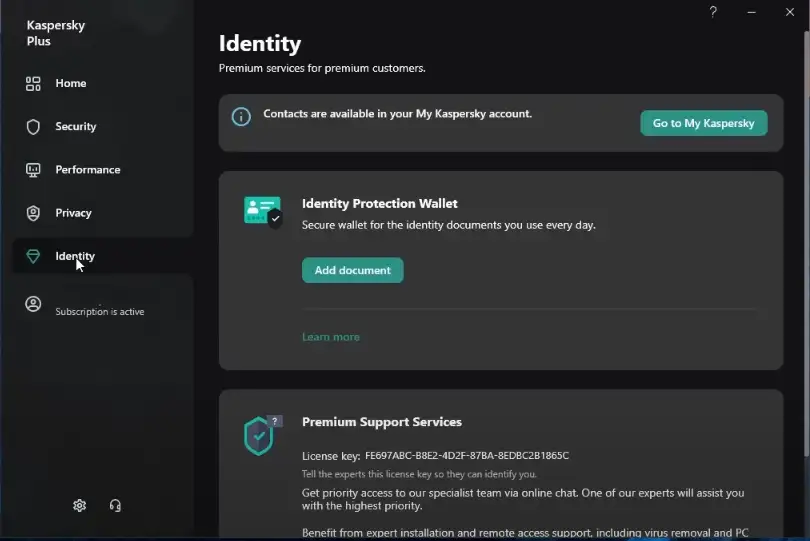
Task: Click the profile account icon
Action: [33, 305]
